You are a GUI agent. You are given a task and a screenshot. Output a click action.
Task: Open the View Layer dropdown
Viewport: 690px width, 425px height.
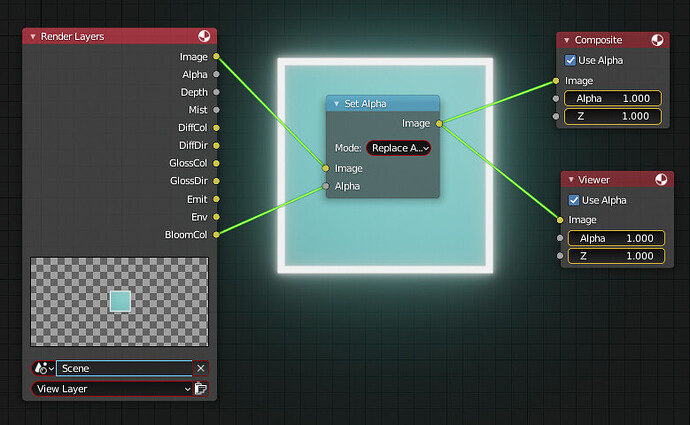(112, 389)
